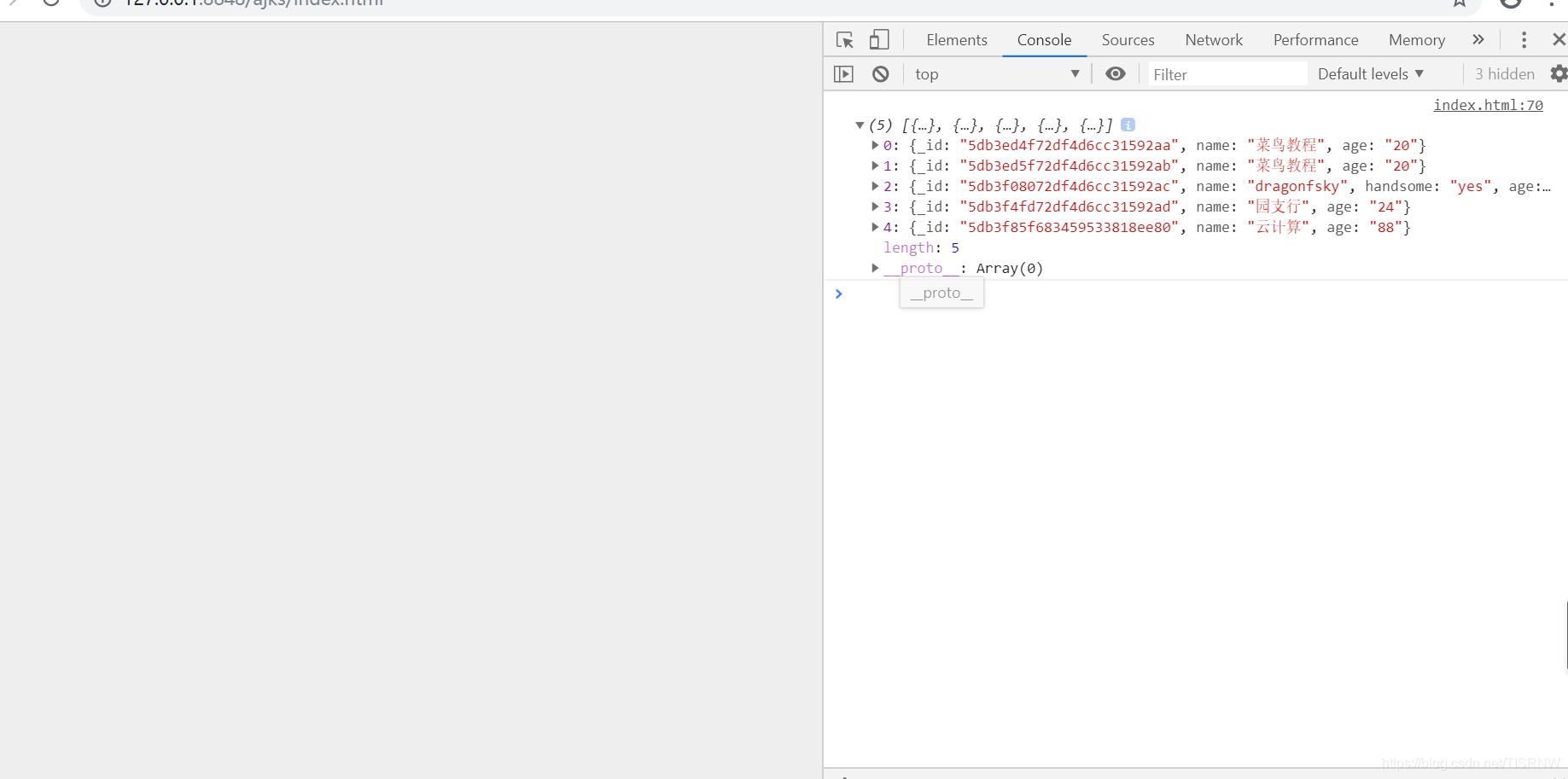Viewport: 1568px width, 779px height.
Task: Collapse the (5) array root entry
Action: 860,125
